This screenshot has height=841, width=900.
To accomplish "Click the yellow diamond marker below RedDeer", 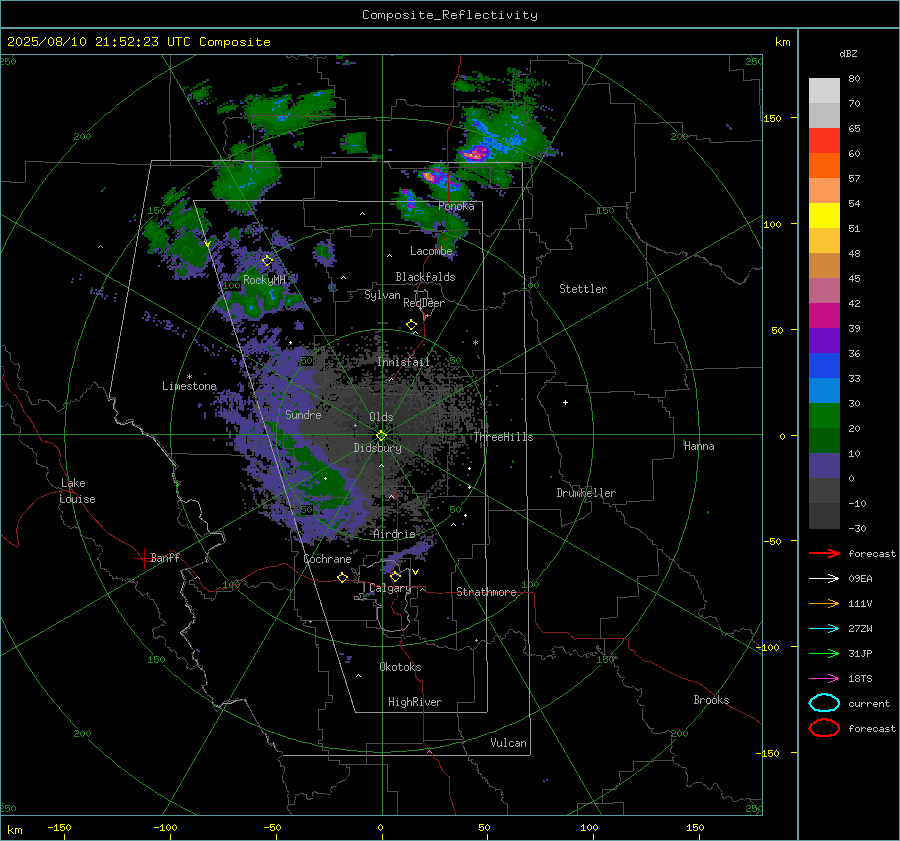I will pyautogui.click(x=411, y=325).
